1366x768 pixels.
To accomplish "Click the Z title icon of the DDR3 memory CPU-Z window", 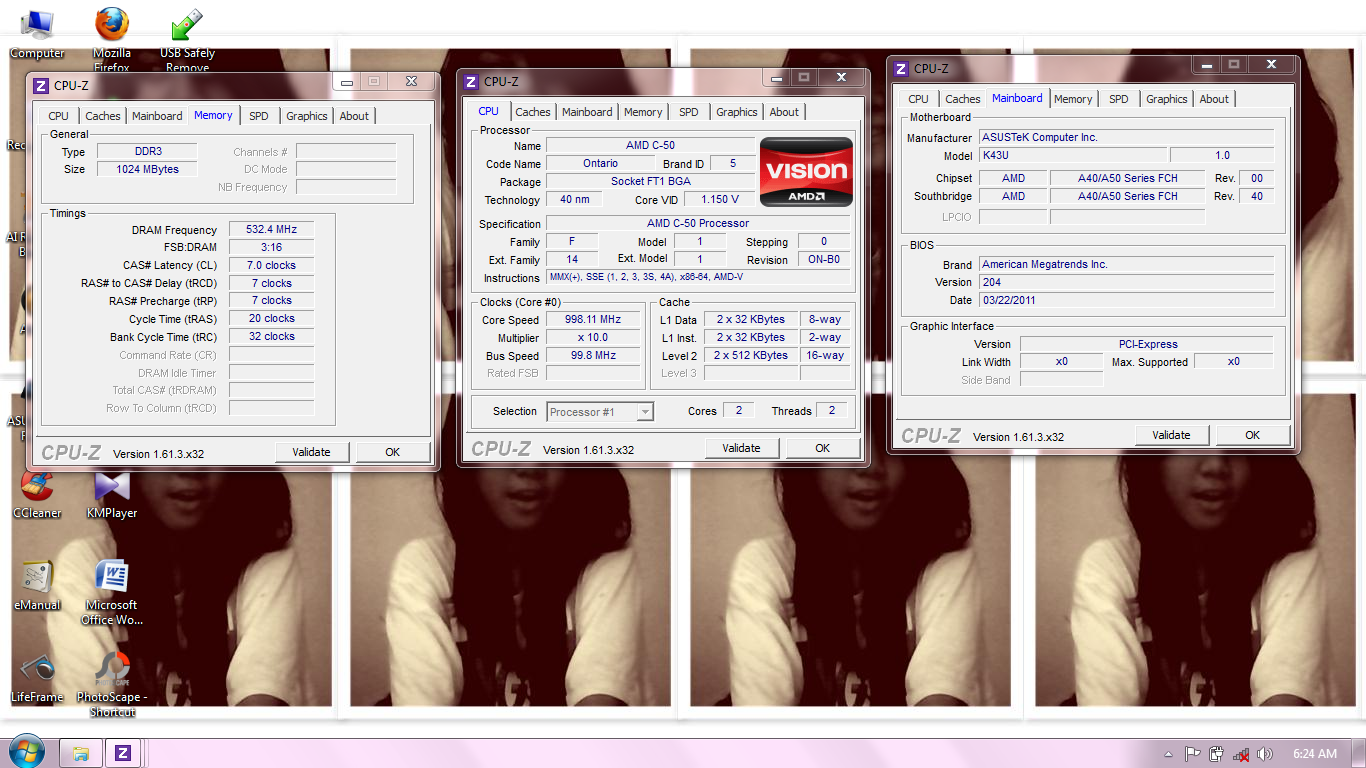I will [x=41, y=86].
